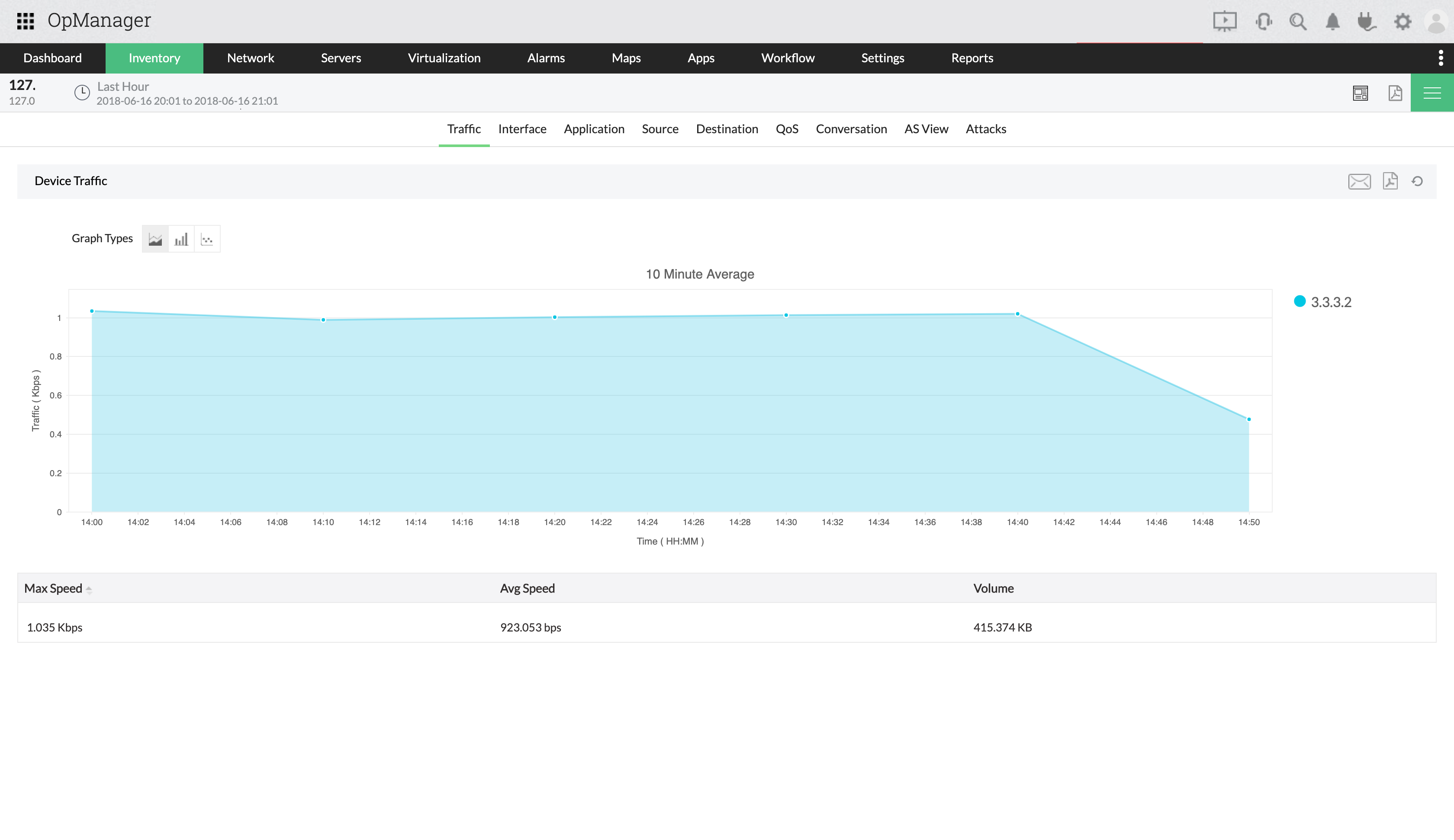Open the vertical three-dot overflow menu
1454x840 pixels.
(x=1441, y=58)
